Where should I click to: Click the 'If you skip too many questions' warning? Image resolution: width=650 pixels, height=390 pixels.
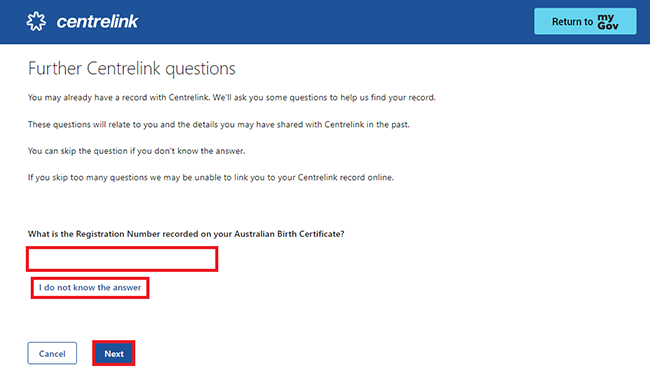click(x=211, y=177)
